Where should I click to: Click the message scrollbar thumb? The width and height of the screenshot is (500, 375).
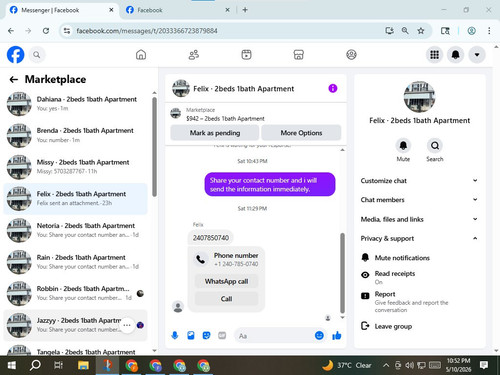[342, 273]
